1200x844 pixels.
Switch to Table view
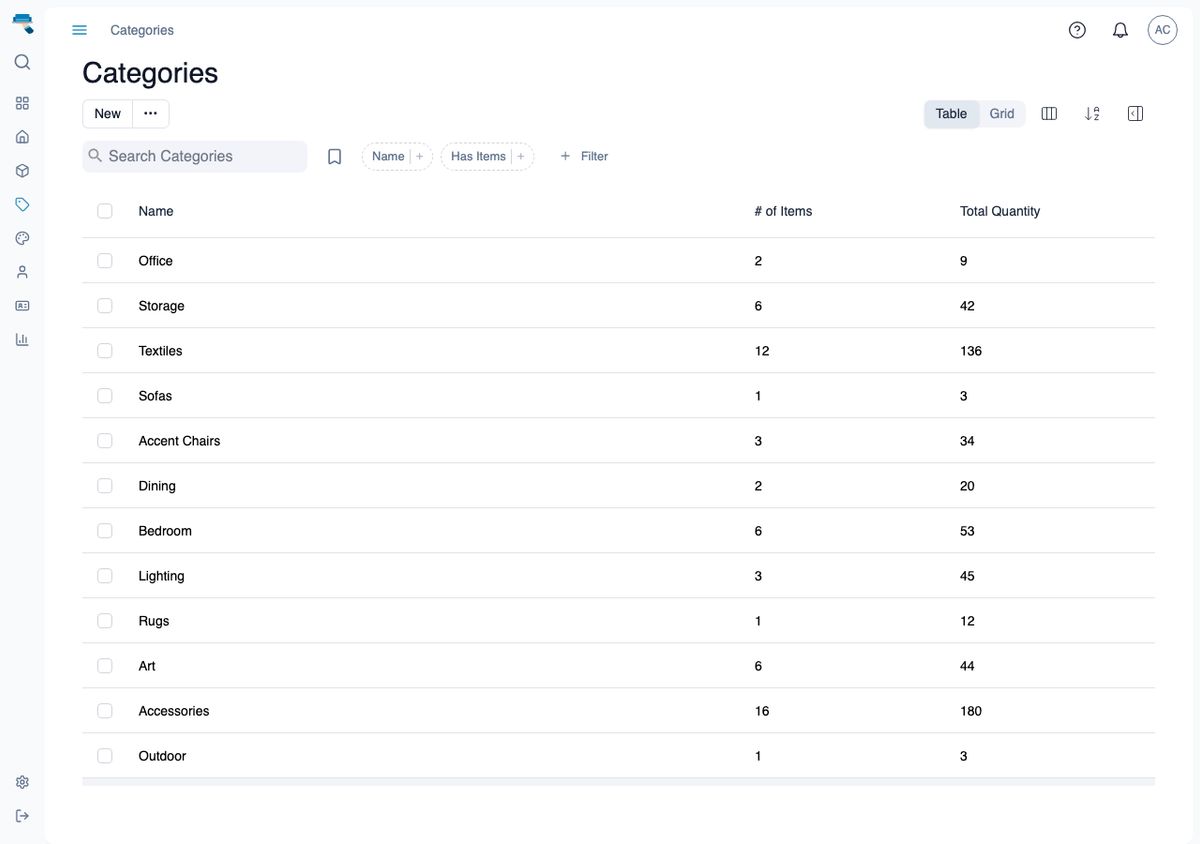click(951, 114)
